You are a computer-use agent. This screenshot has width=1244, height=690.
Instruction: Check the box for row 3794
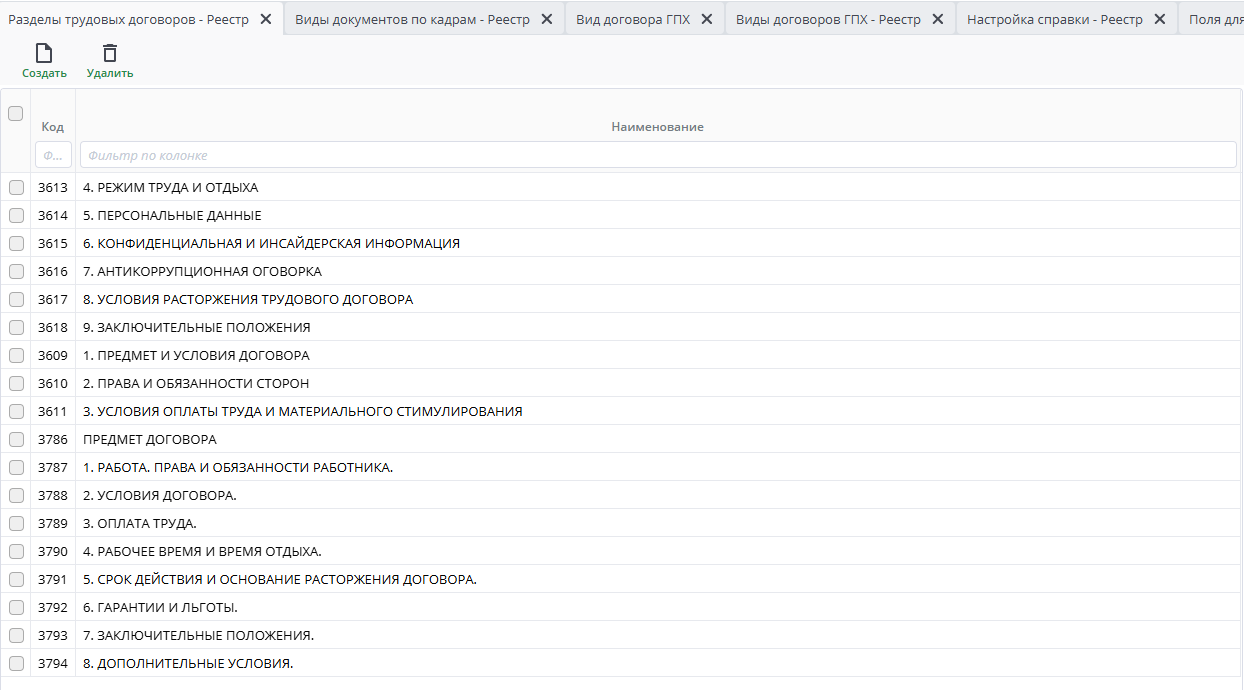click(x=16, y=663)
